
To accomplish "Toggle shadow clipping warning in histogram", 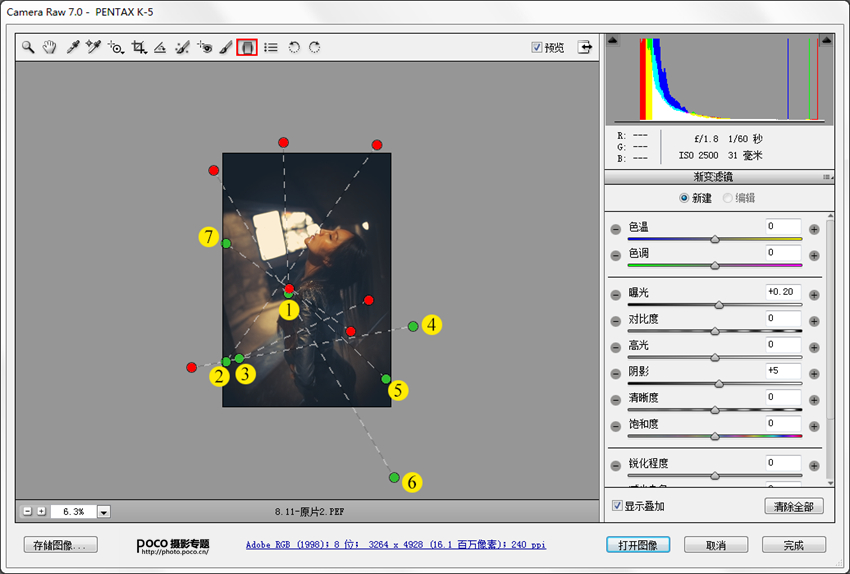I will tap(613, 40).
